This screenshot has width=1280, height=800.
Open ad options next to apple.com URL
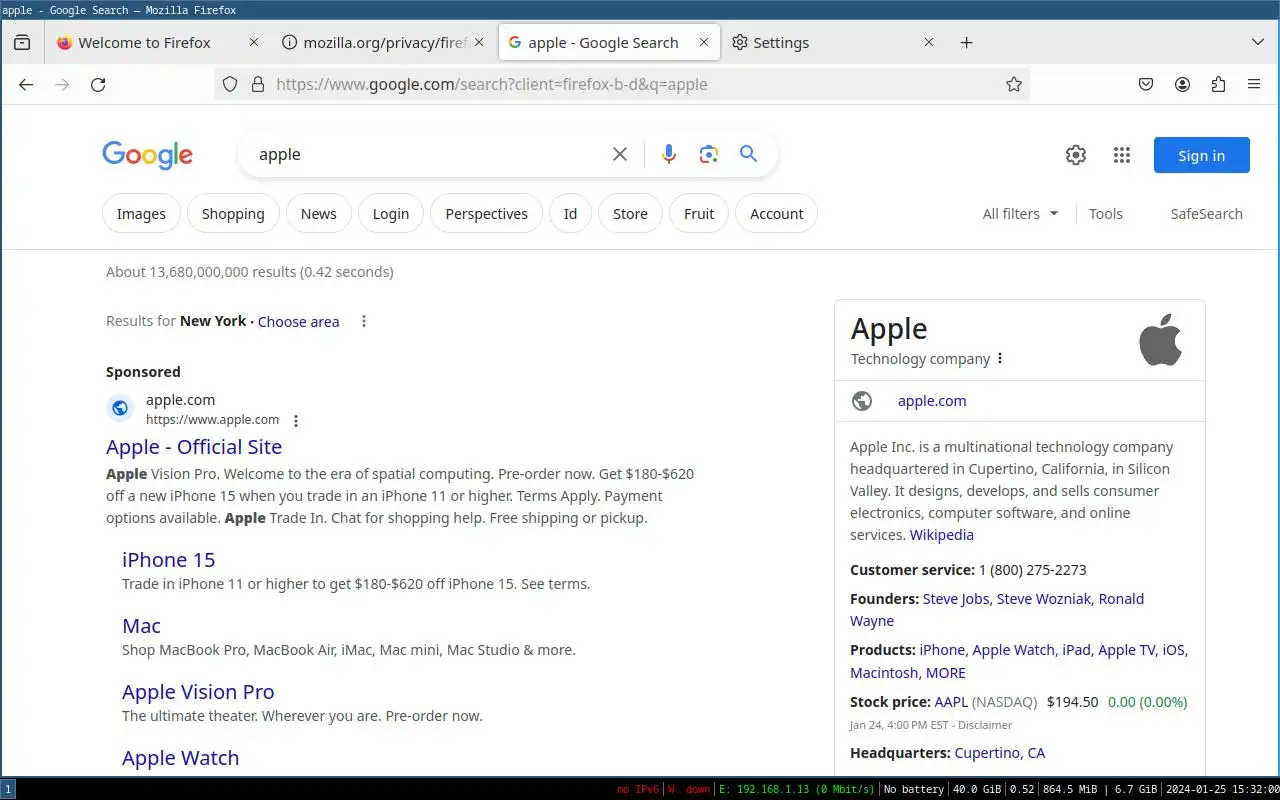click(296, 421)
